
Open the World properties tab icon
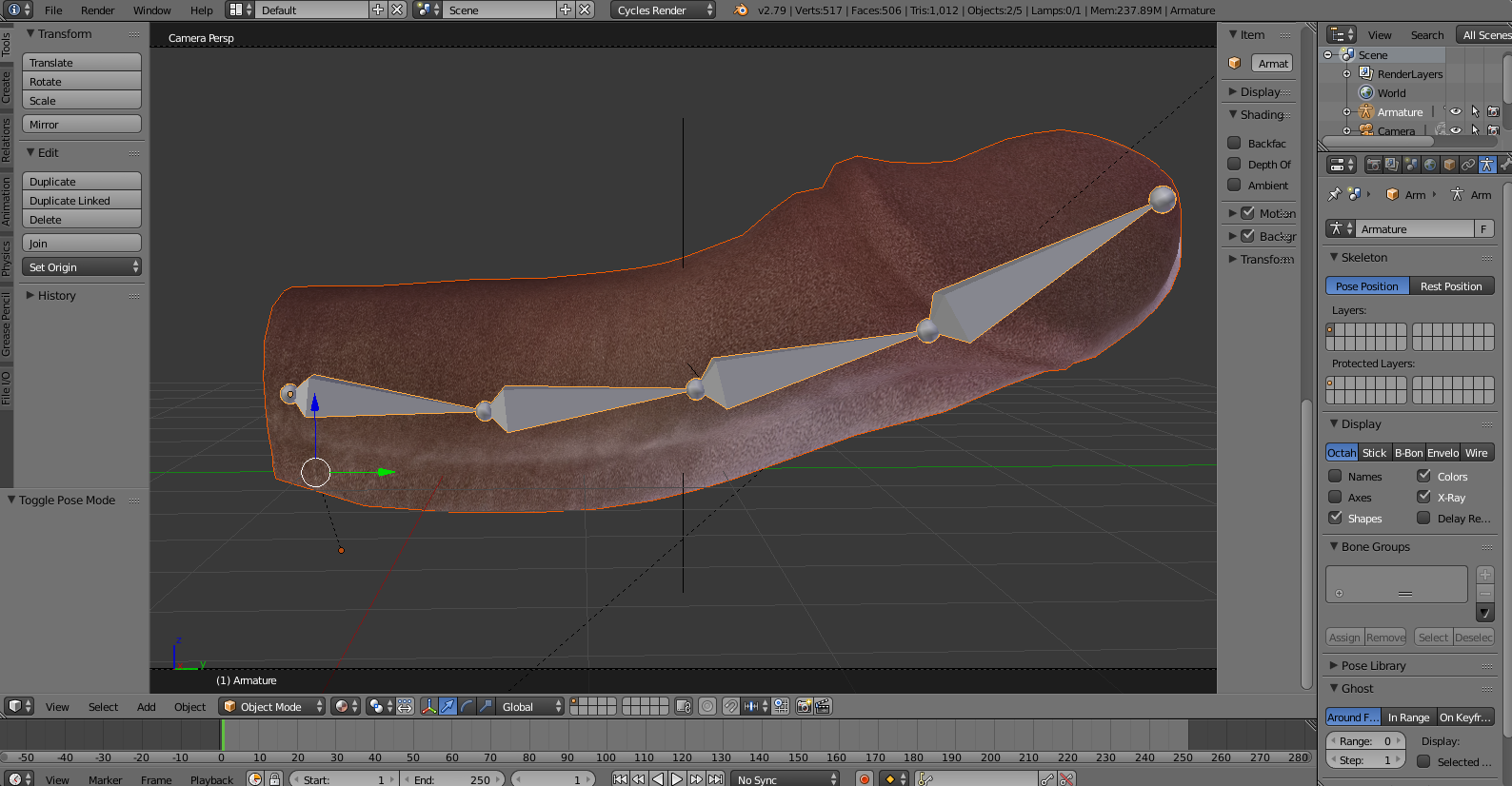pos(1430,165)
